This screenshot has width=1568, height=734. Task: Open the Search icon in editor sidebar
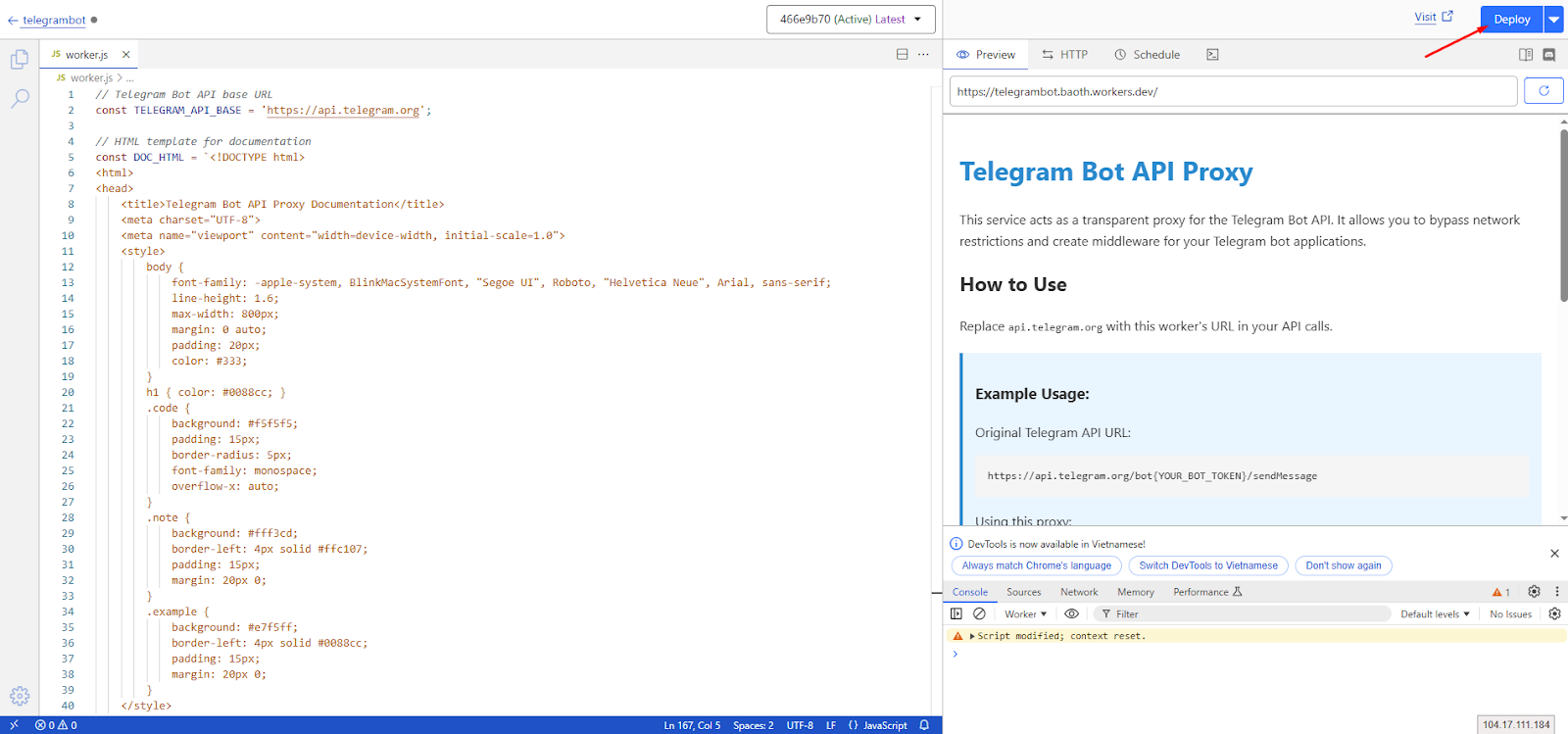tap(20, 98)
